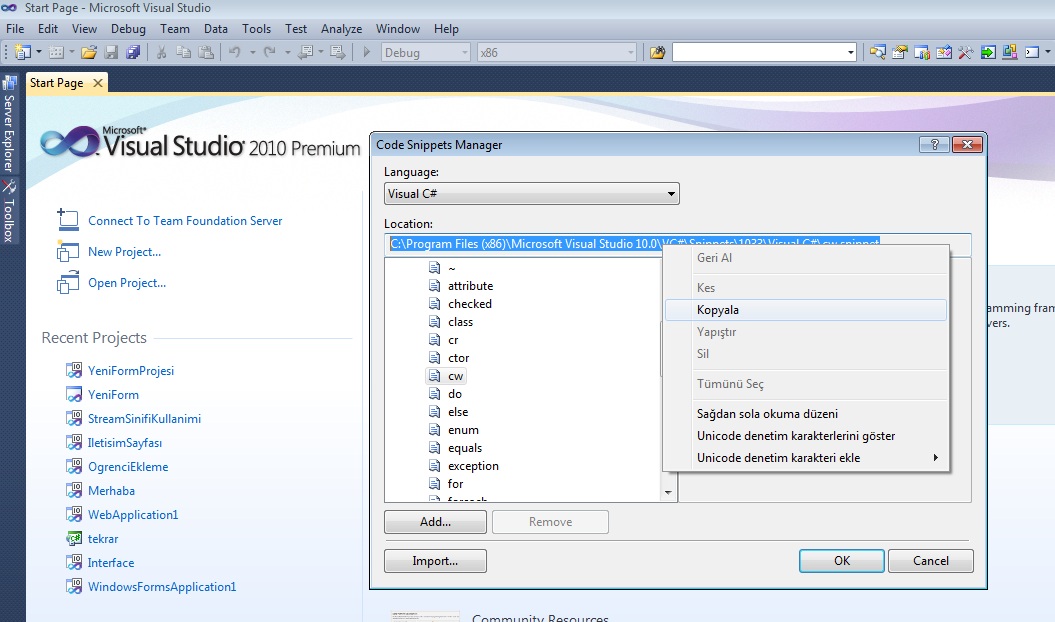The width and height of the screenshot is (1055, 622).
Task: Click the Navigate Backward icon
Action: (x=305, y=53)
